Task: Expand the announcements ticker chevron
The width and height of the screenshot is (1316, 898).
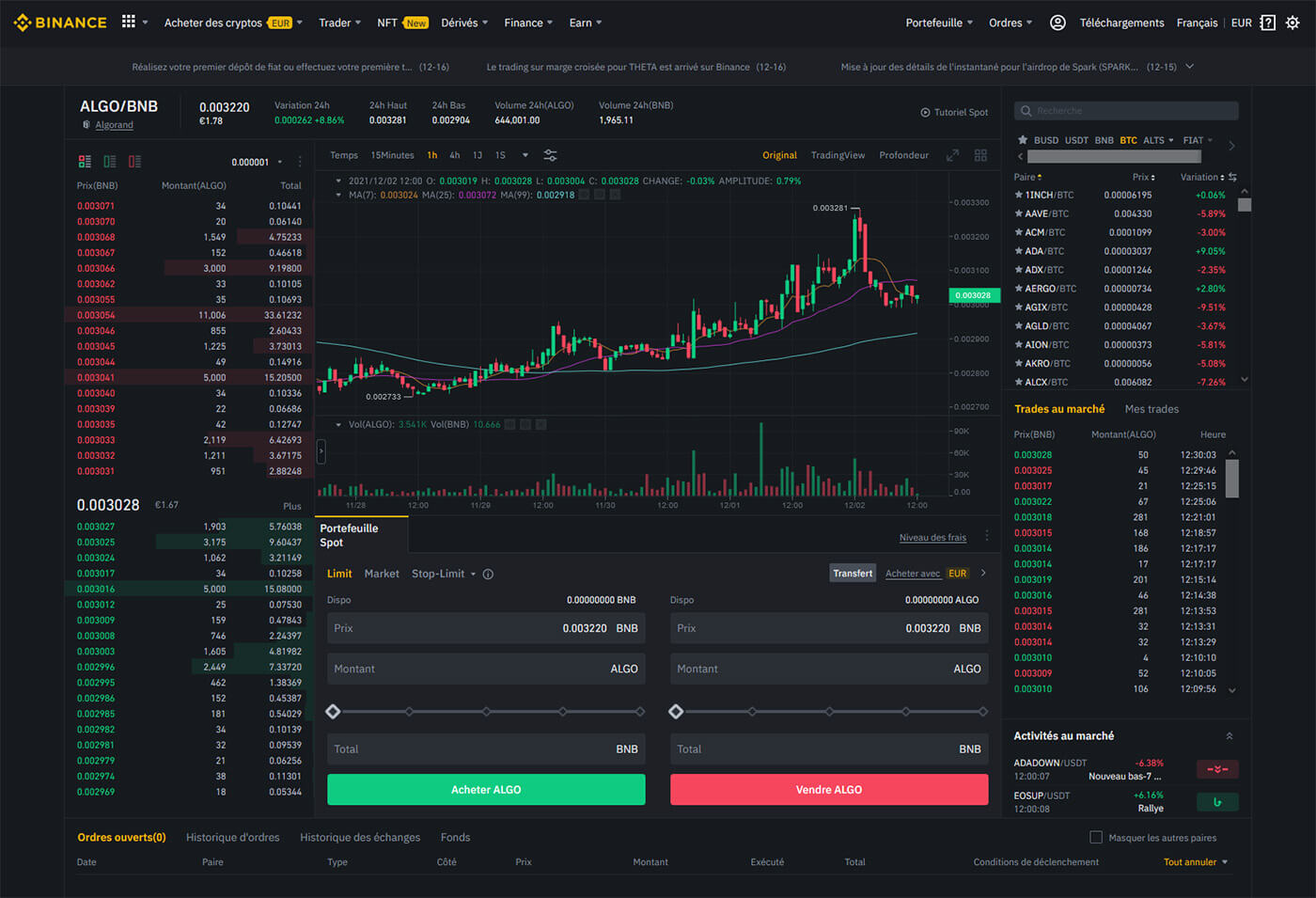Action: (1190, 67)
